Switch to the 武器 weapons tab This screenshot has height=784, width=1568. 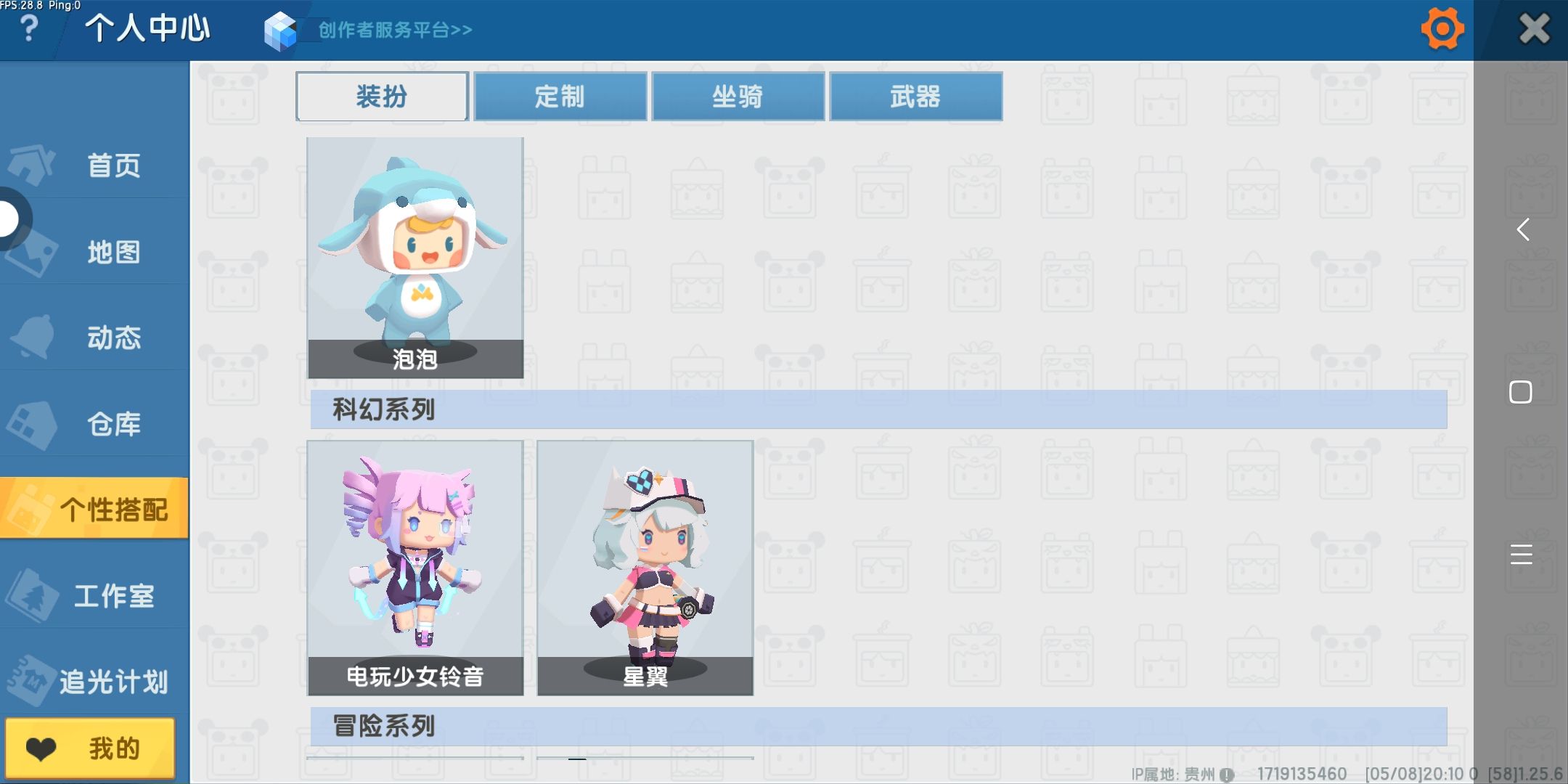(915, 96)
